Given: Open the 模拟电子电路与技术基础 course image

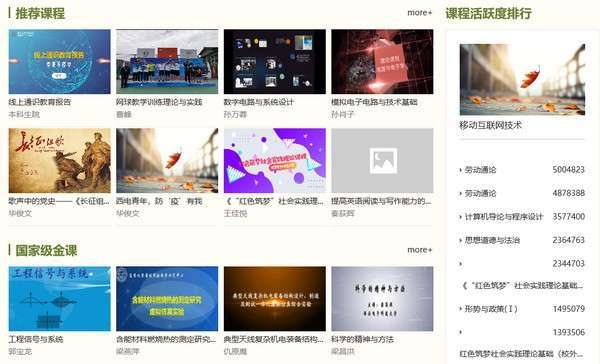Looking at the screenshot, I should pyautogui.click(x=382, y=62).
